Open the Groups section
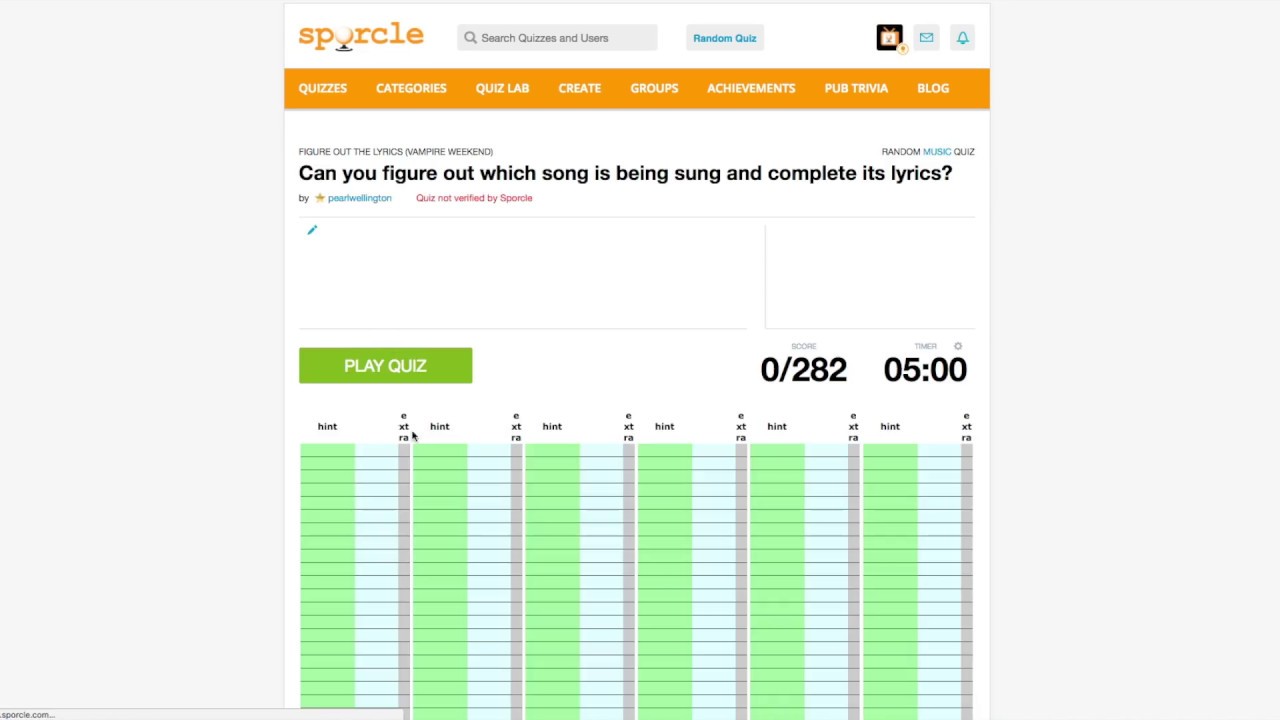The height and width of the screenshot is (720, 1280). [x=654, y=88]
